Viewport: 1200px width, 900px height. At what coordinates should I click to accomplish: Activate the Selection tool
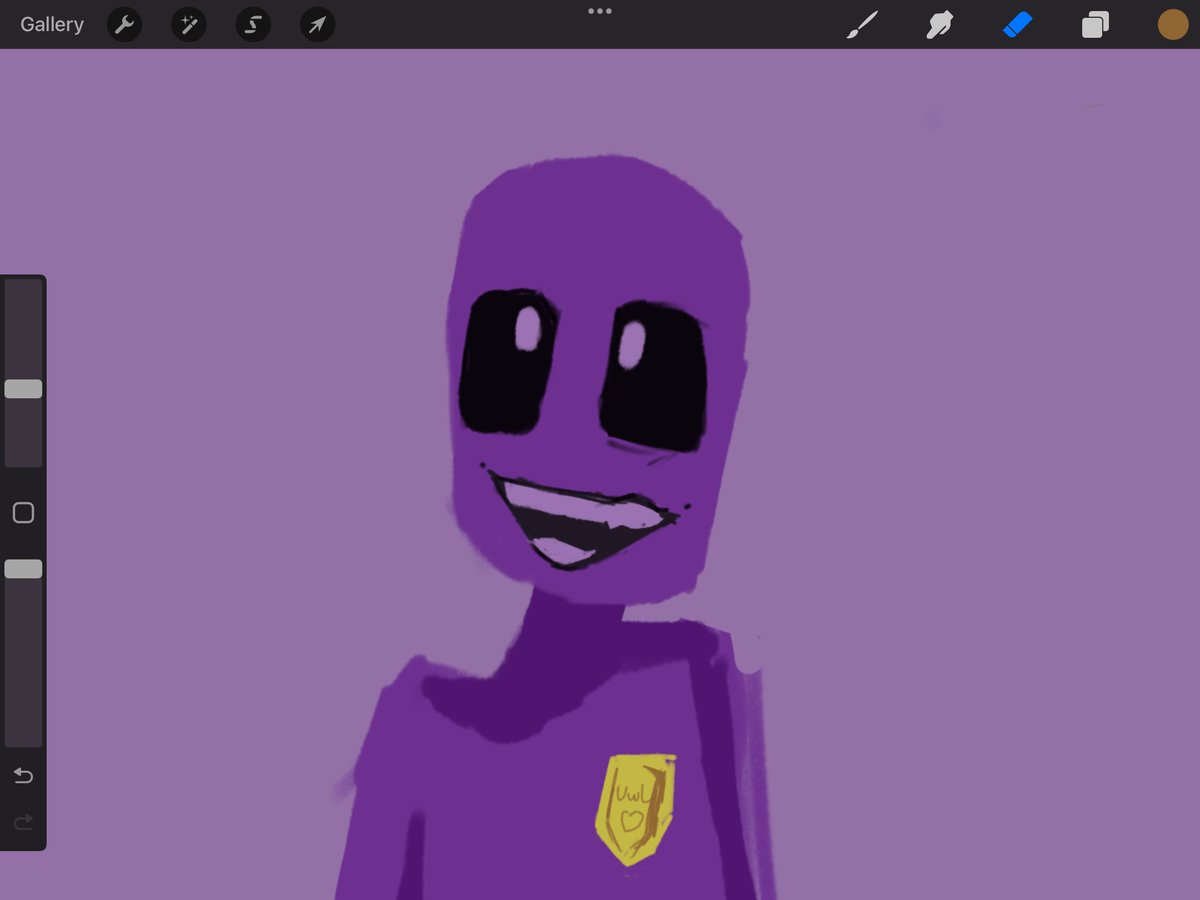[253, 25]
